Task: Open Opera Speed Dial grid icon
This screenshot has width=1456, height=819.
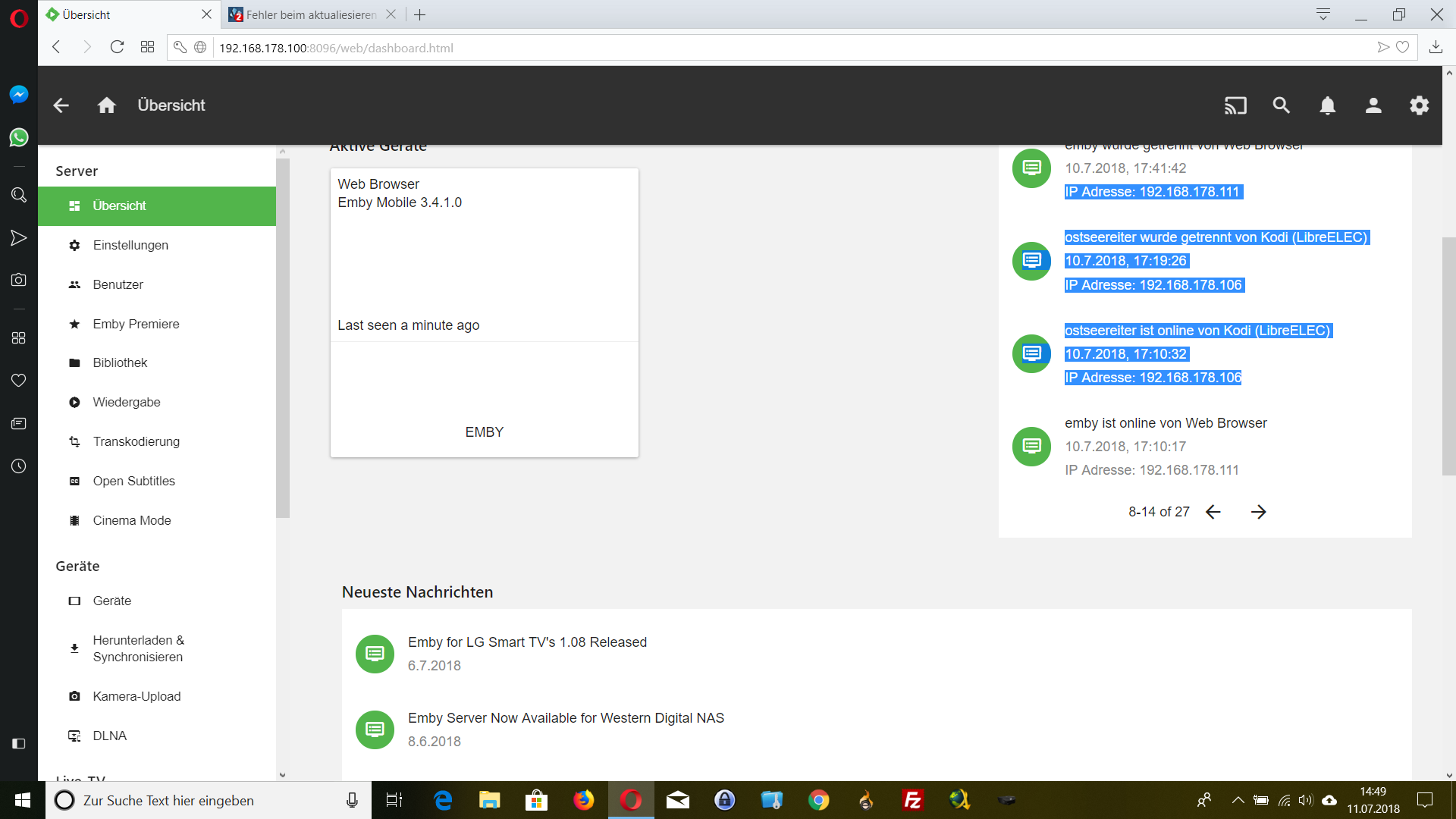Action: coord(147,47)
